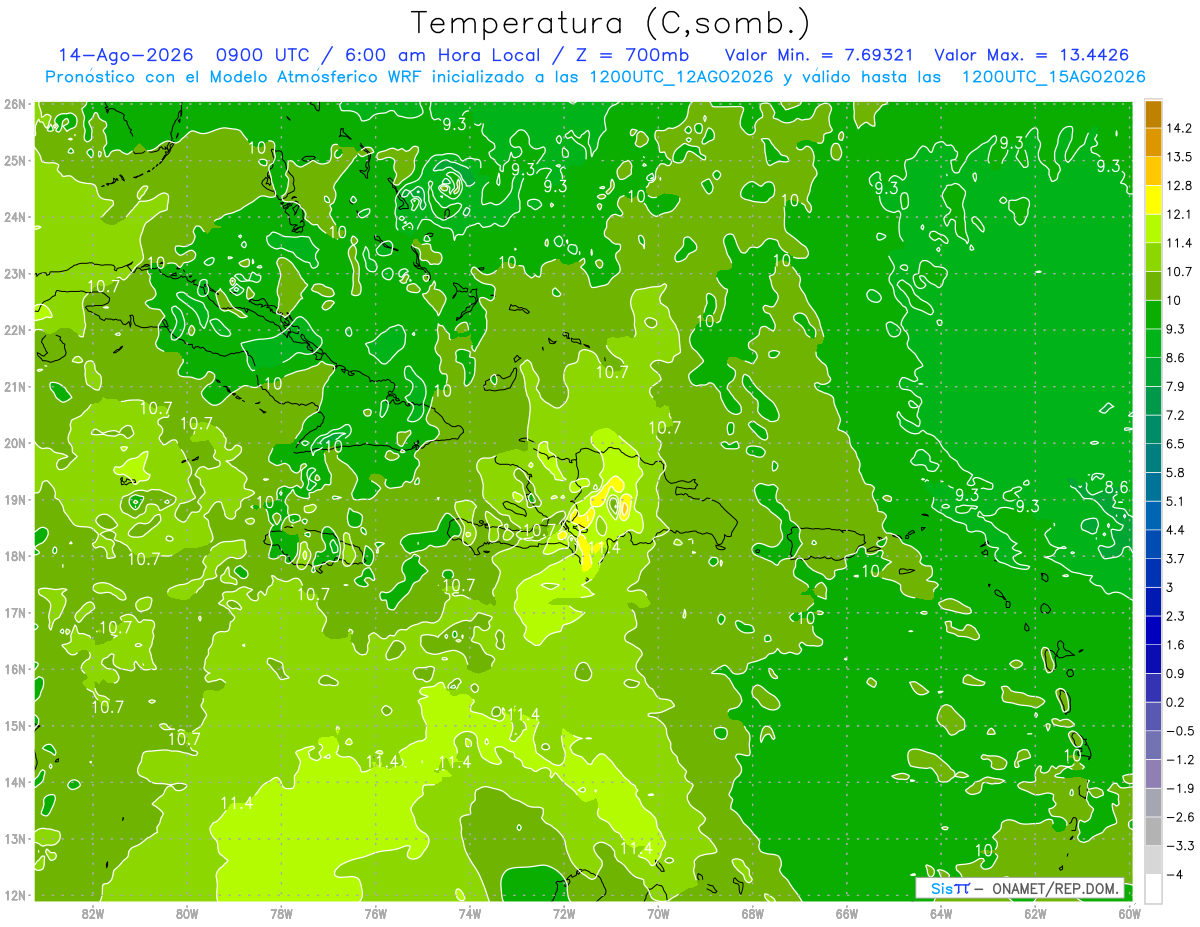Screen dimensions: 1200x927
Task: Click the '80W' longitude axis label
Action: tap(186, 913)
